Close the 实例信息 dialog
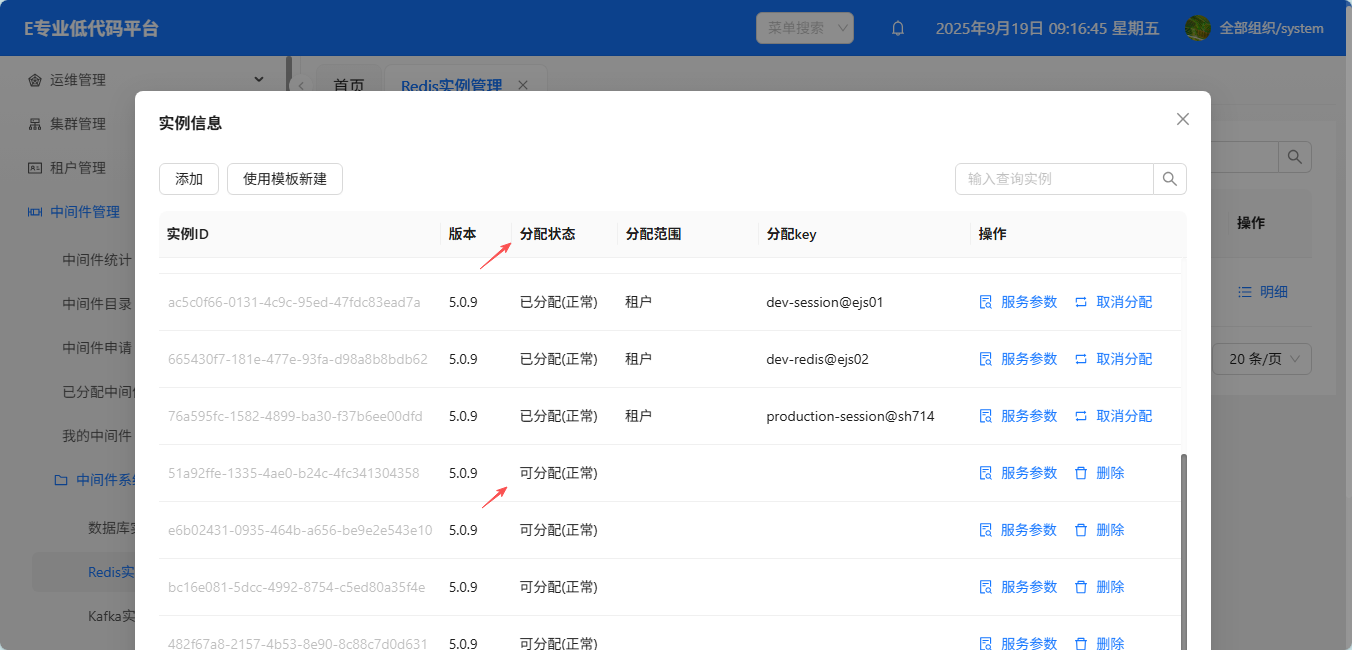 tap(1183, 119)
